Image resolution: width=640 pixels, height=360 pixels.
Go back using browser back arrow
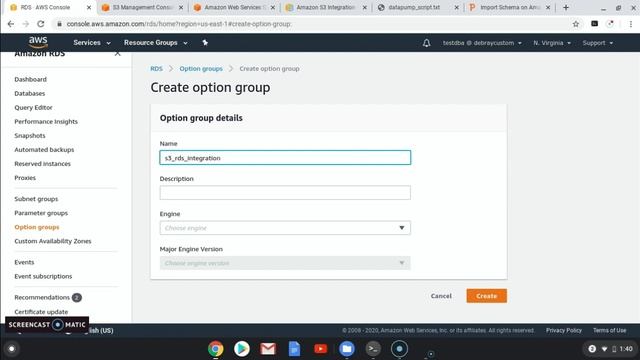point(11,24)
